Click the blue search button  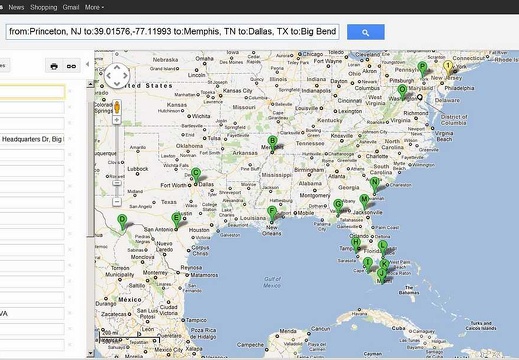365,32
